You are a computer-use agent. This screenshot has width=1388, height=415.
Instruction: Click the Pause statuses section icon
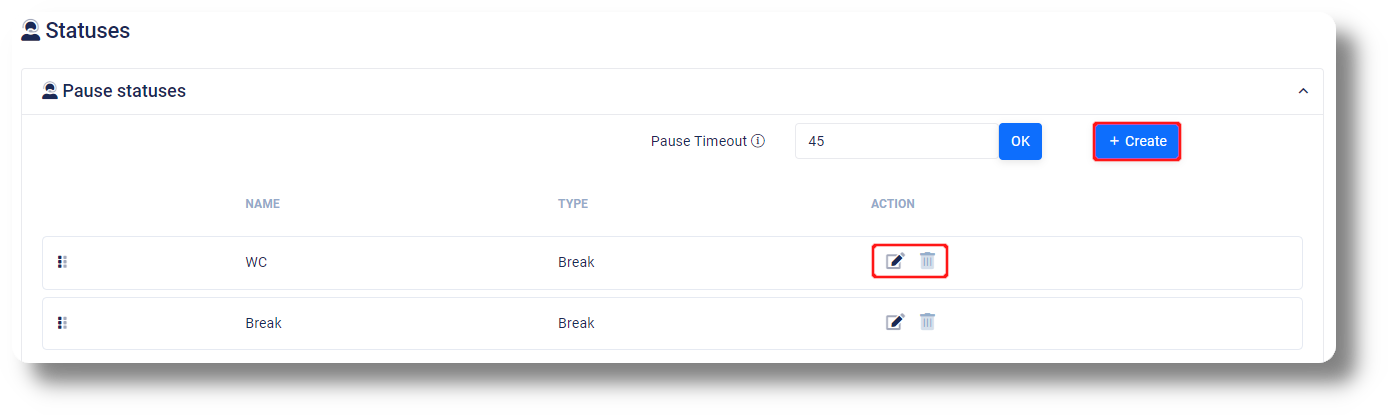[50, 91]
